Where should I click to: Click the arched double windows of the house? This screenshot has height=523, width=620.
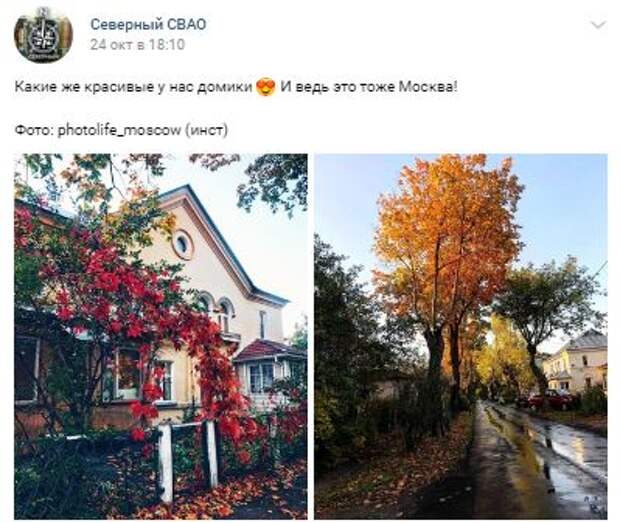coord(215,312)
